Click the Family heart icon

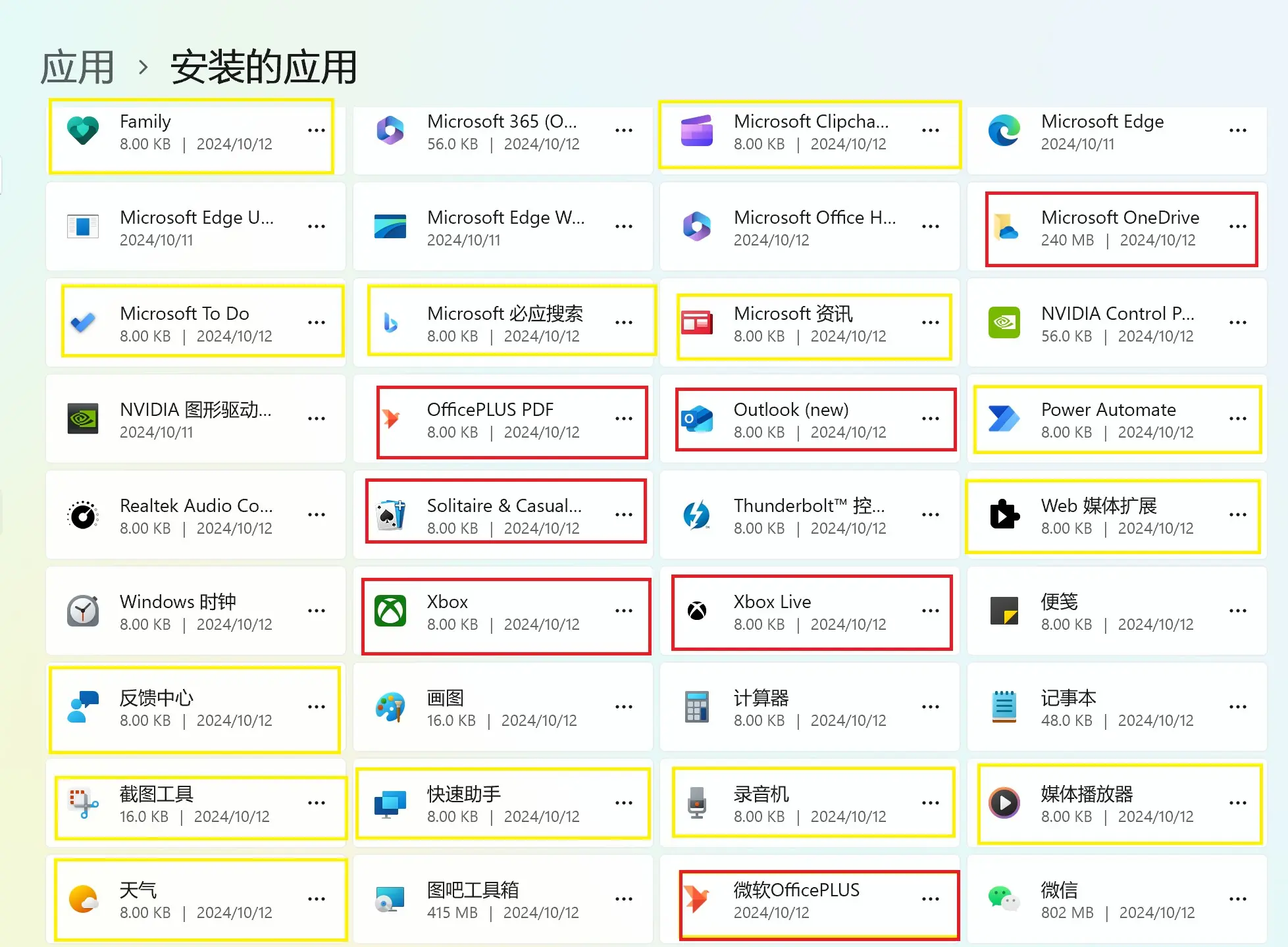point(83,131)
